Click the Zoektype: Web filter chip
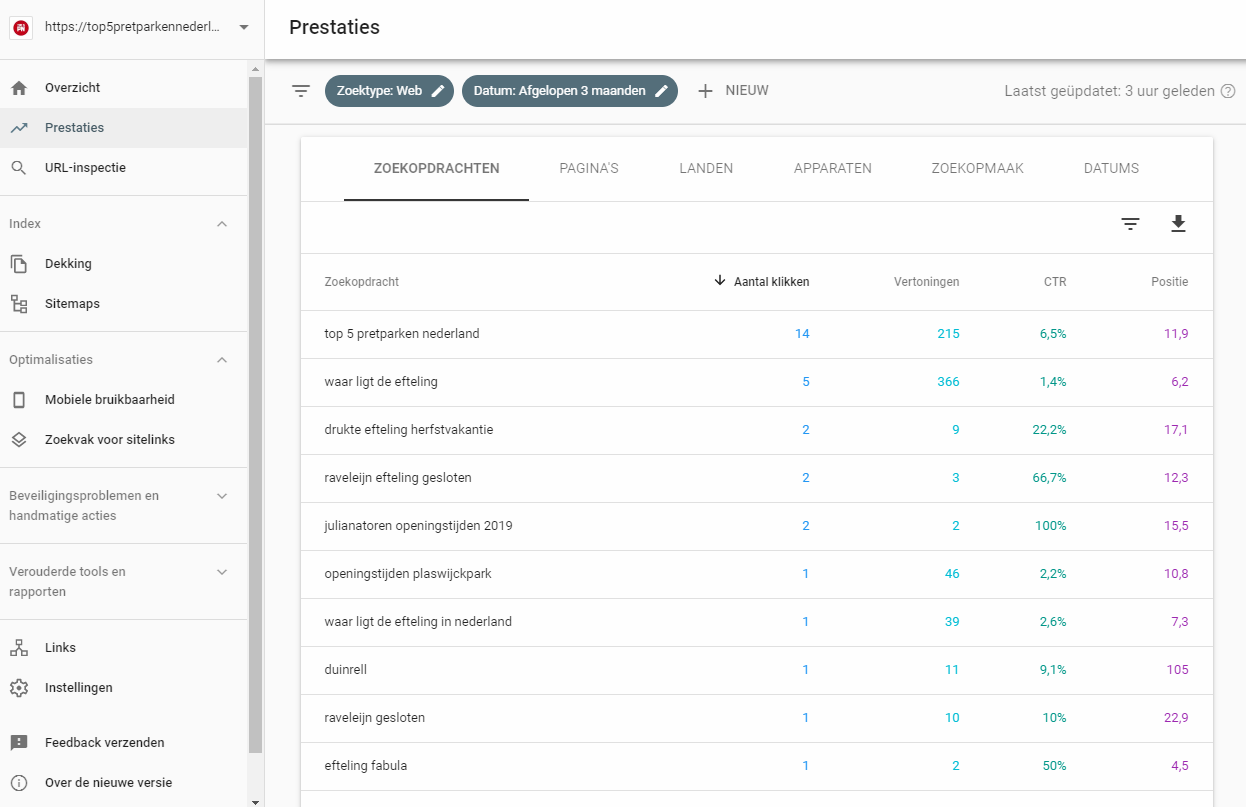The image size is (1246, 807). pos(389,91)
